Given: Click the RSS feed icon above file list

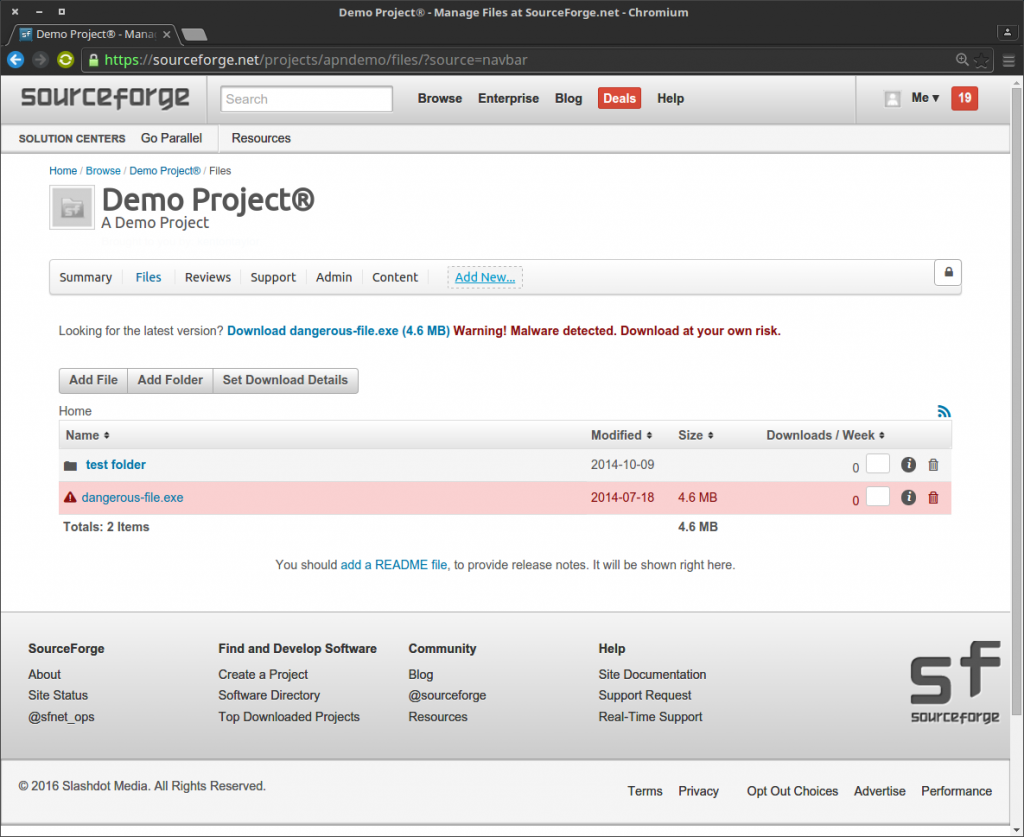Looking at the screenshot, I should tap(944, 411).
